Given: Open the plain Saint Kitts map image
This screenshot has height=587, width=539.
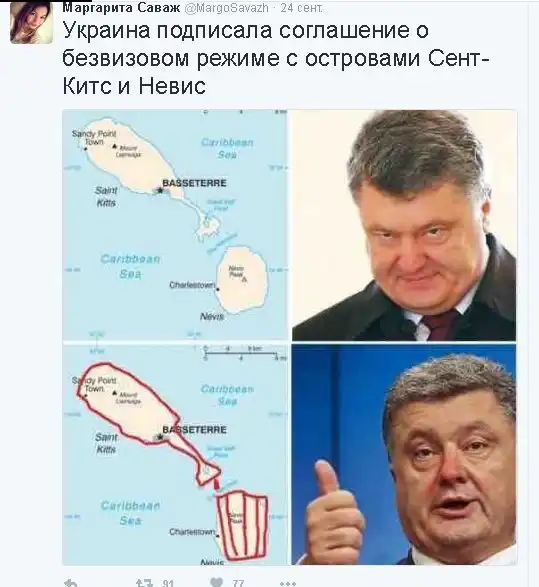Looking at the screenshot, I should point(175,225).
